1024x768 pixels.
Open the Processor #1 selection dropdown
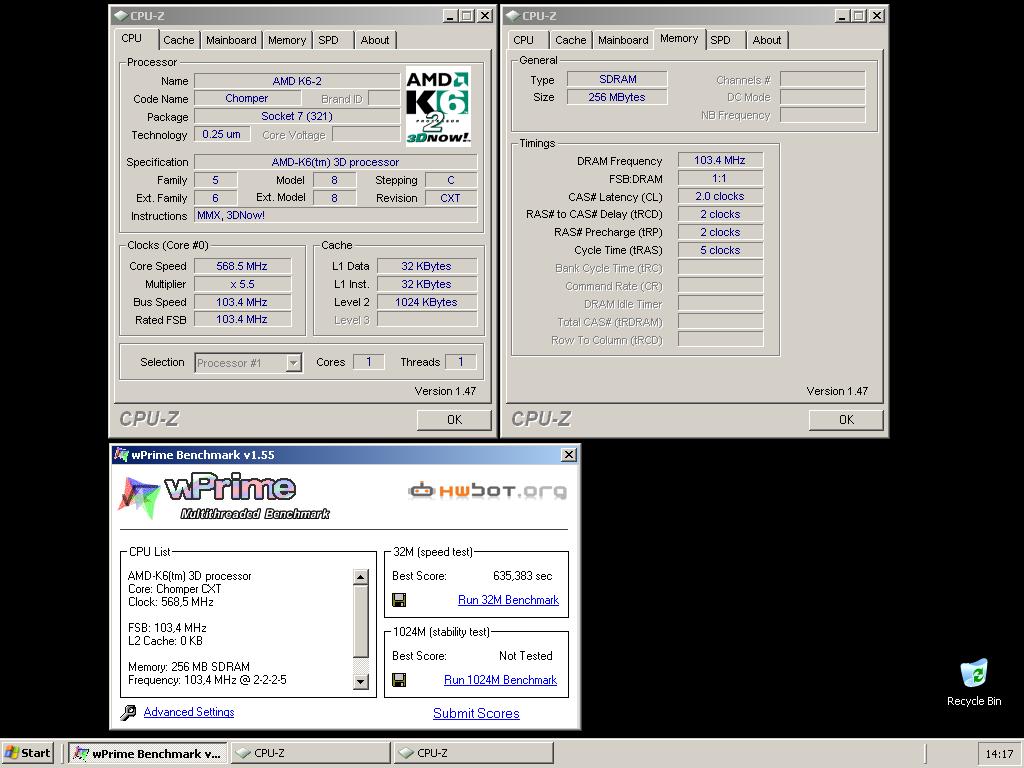tap(294, 362)
